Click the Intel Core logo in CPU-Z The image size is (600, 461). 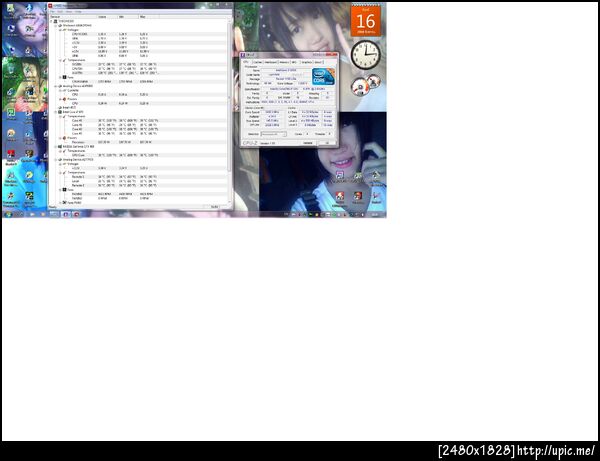pyautogui.click(x=323, y=77)
